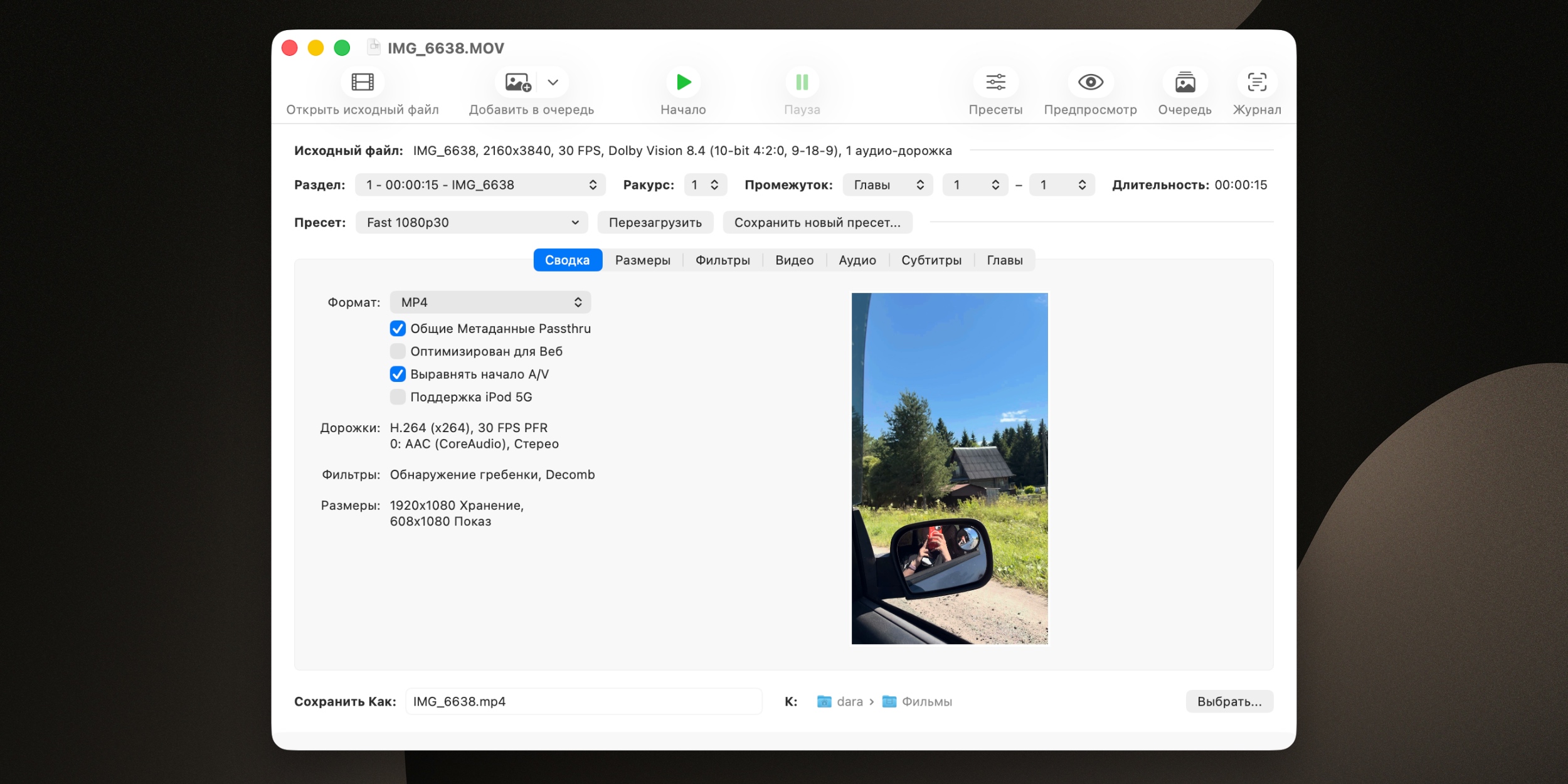Click the IMG_6638.MOV document proxy icon

(x=374, y=47)
